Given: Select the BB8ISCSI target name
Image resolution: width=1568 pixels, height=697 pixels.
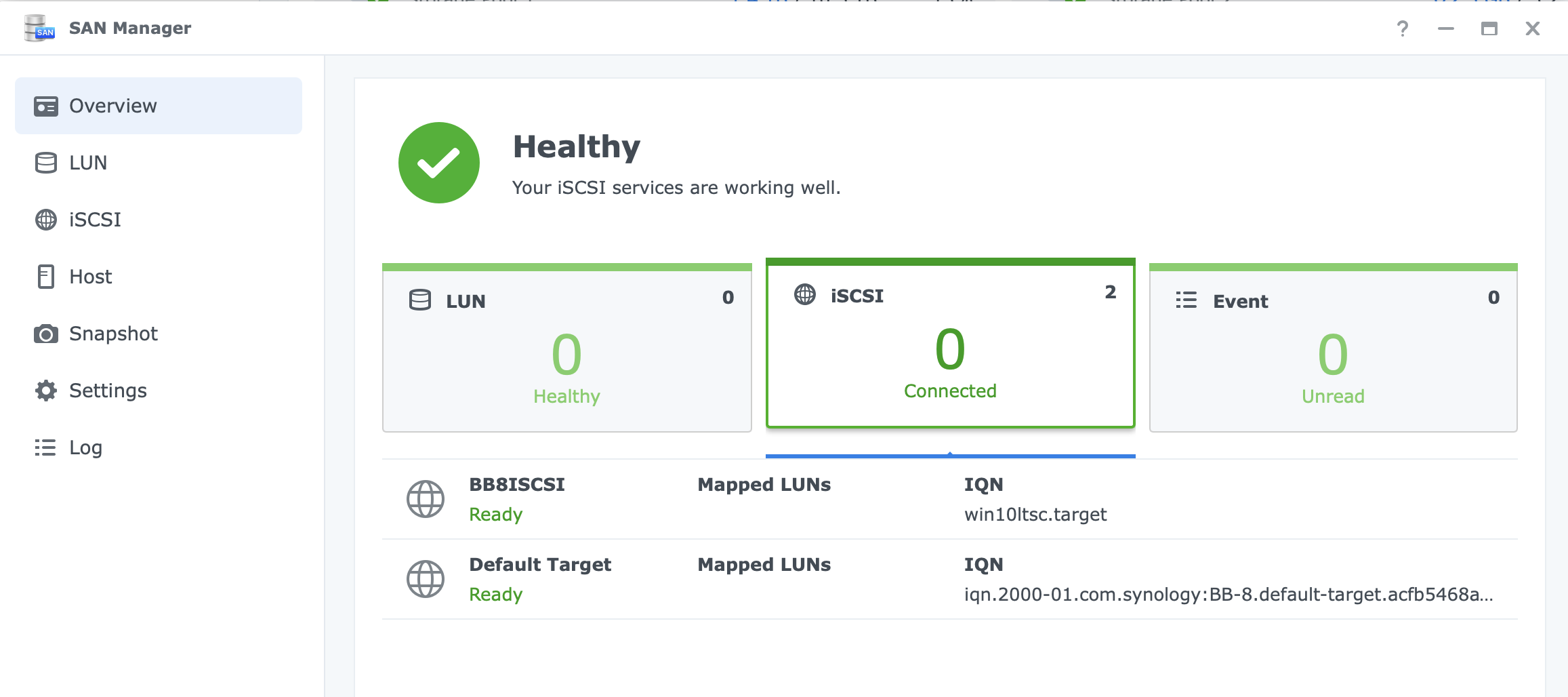Looking at the screenshot, I should coord(517,485).
